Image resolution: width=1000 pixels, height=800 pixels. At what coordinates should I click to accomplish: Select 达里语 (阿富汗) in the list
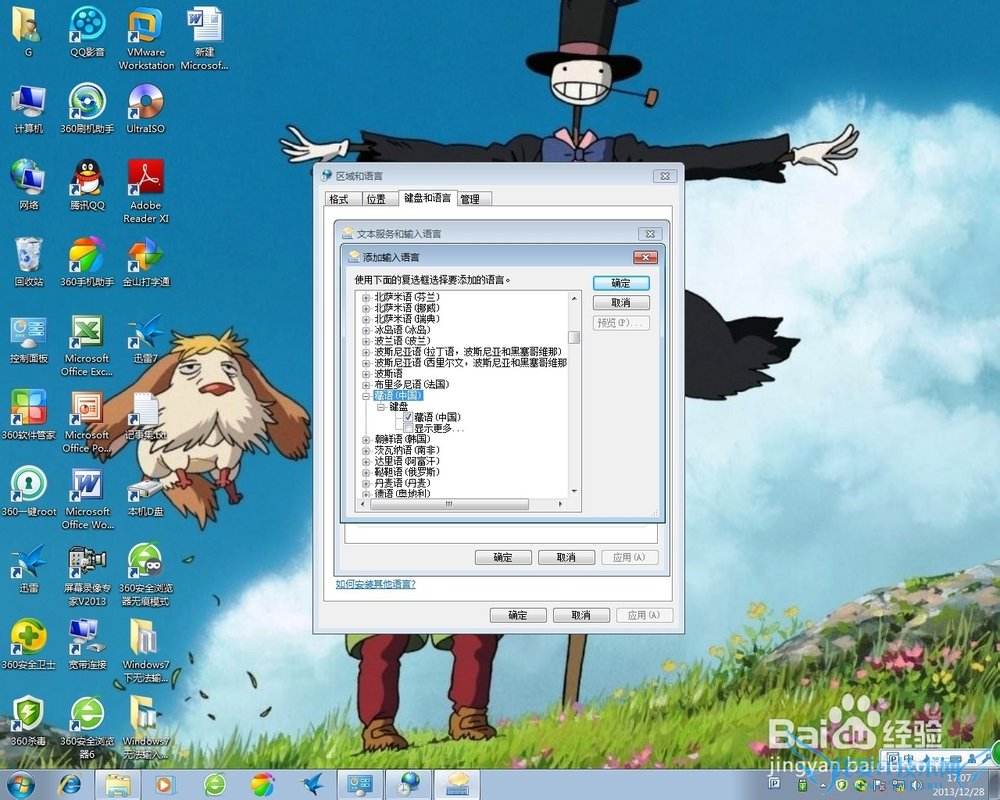pyautogui.click(x=407, y=461)
